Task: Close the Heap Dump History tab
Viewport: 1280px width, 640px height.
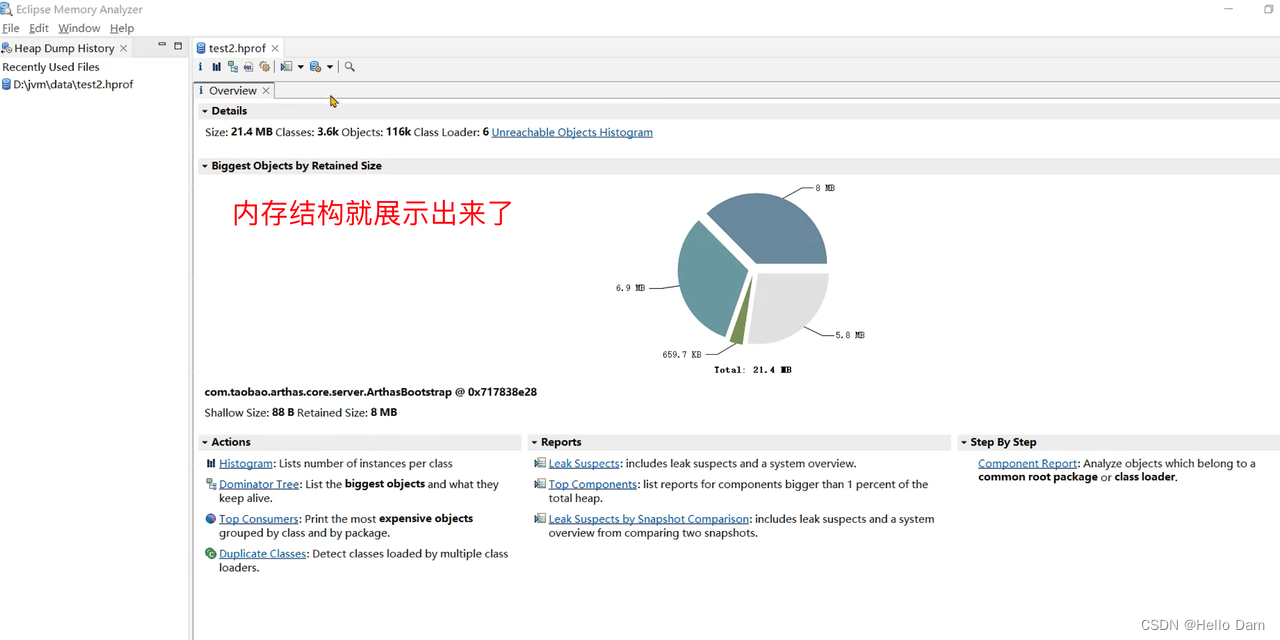Action: tap(124, 48)
